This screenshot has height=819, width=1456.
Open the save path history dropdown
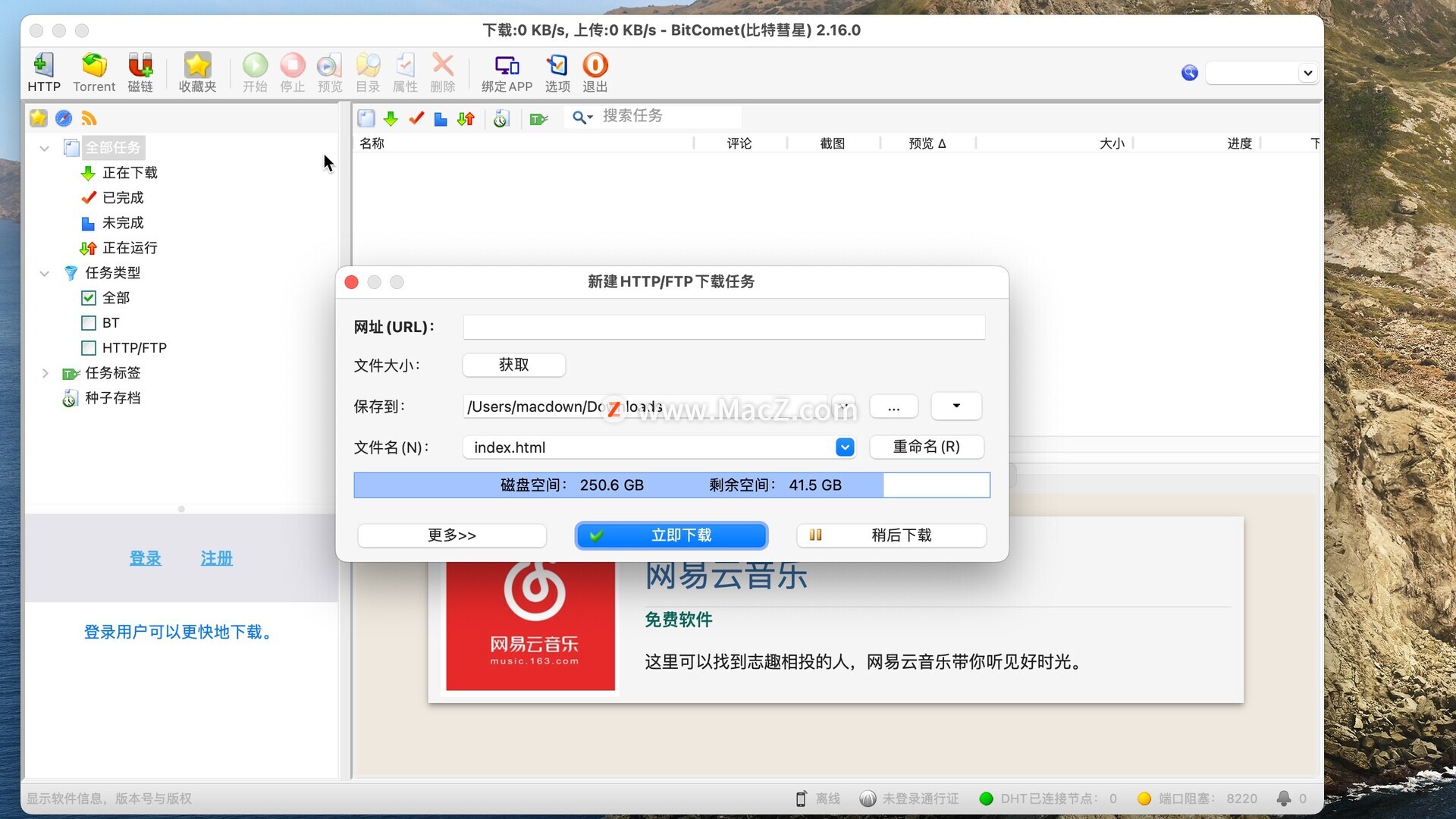click(x=843, y=406)
